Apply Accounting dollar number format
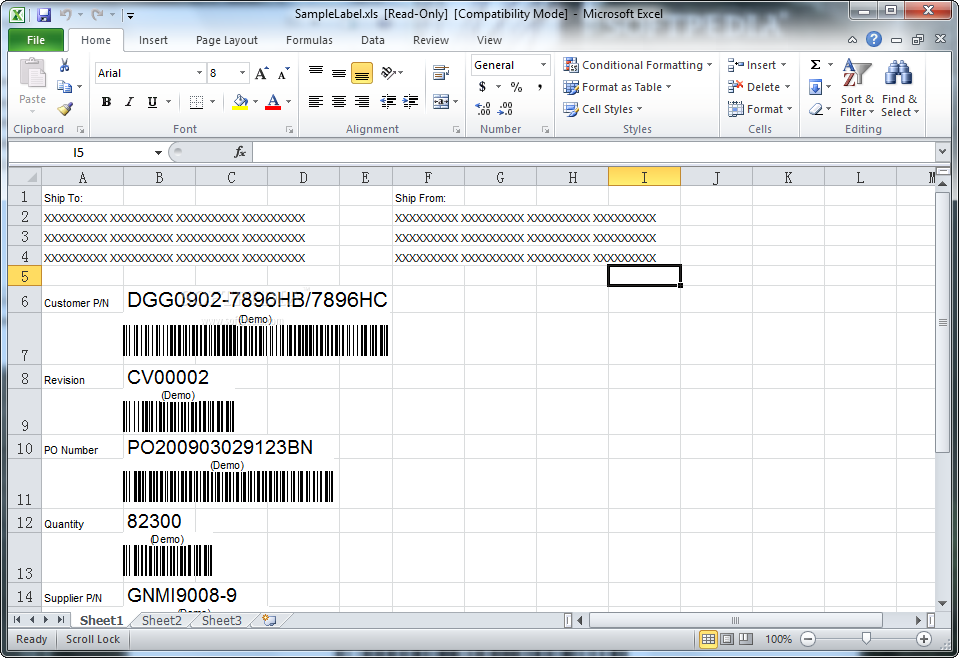Image resolution: width=959 pixels, height=658 pixels. (482, 87)
